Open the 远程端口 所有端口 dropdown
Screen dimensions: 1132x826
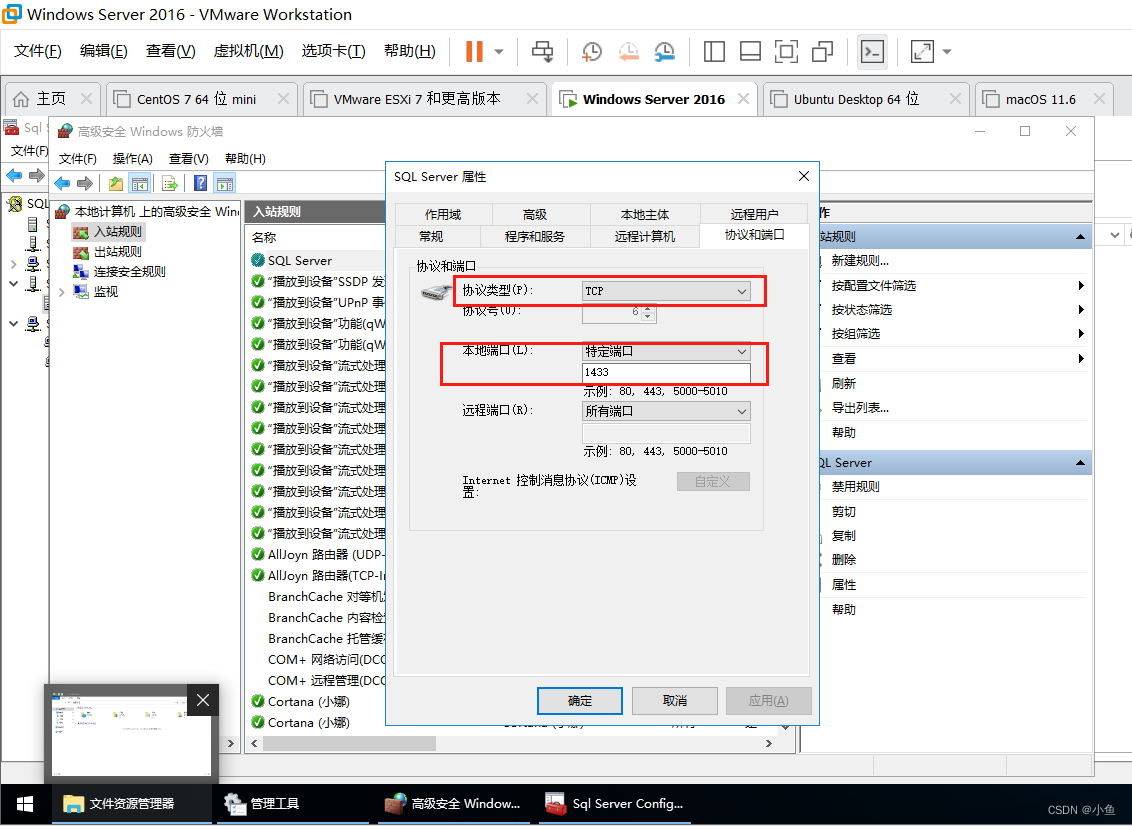[x=664, y=410]
